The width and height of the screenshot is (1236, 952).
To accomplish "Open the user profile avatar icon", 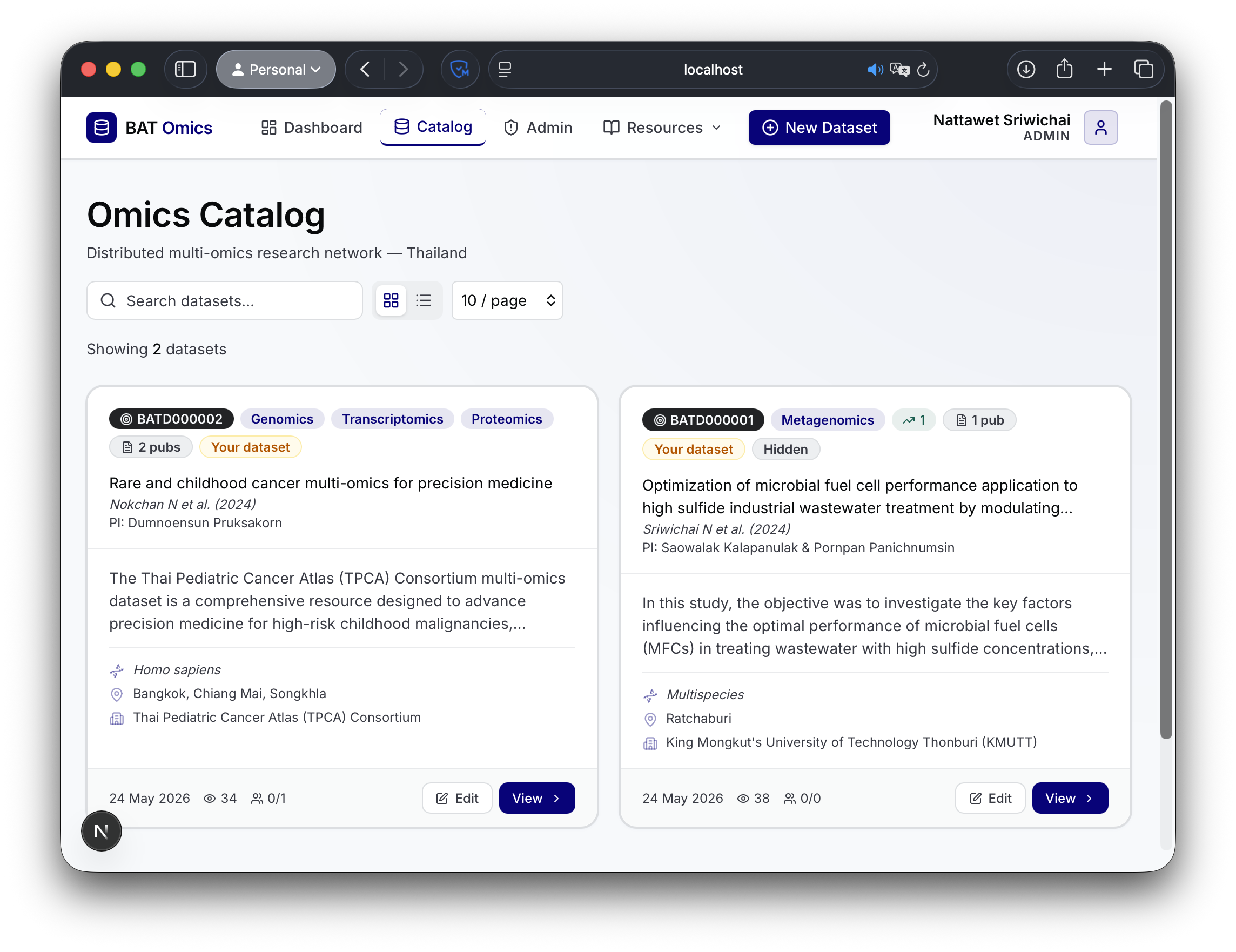I will [x=1100, y=128].
